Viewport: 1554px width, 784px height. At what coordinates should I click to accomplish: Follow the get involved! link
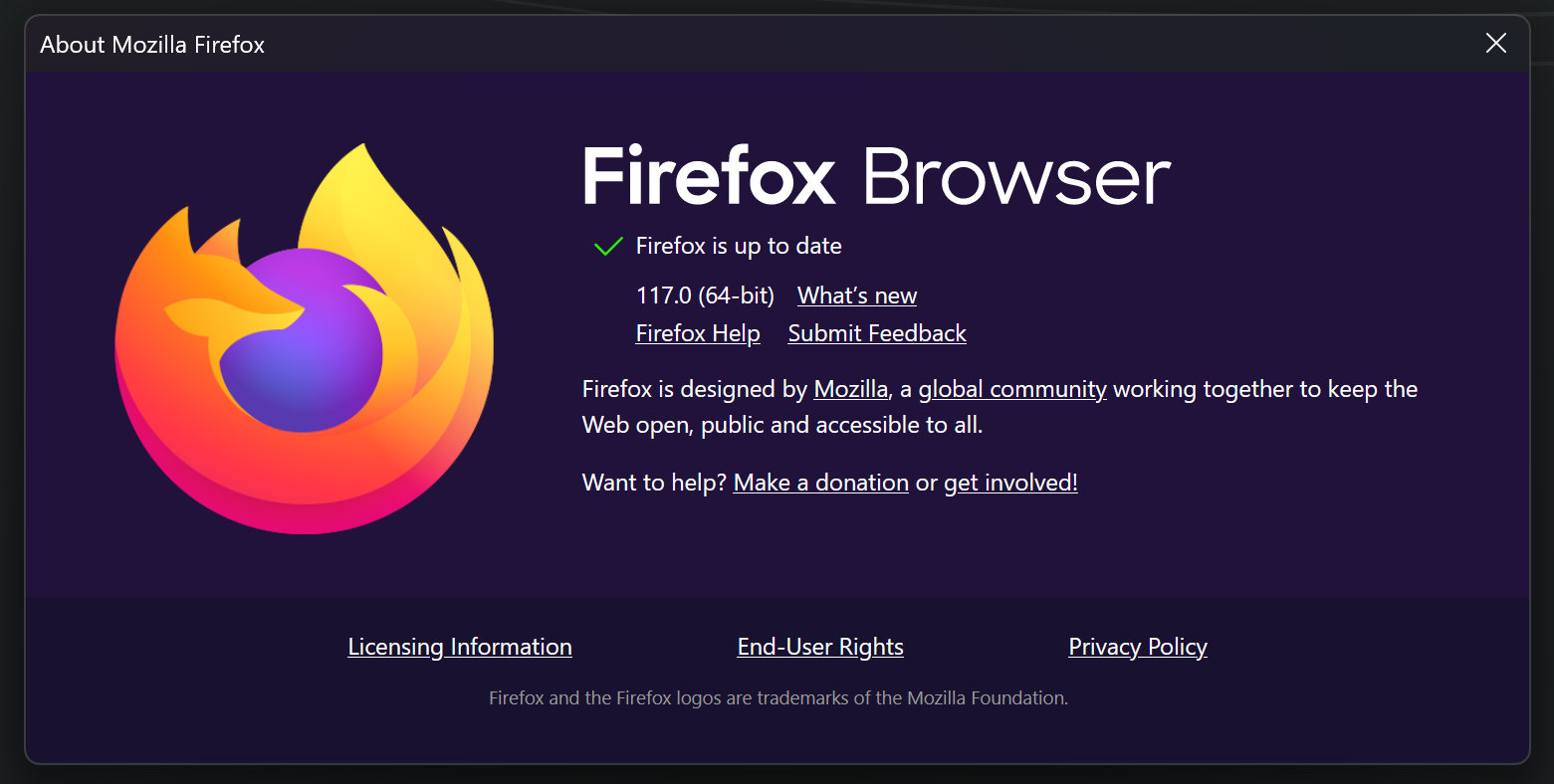click(x=1009, y=483)
